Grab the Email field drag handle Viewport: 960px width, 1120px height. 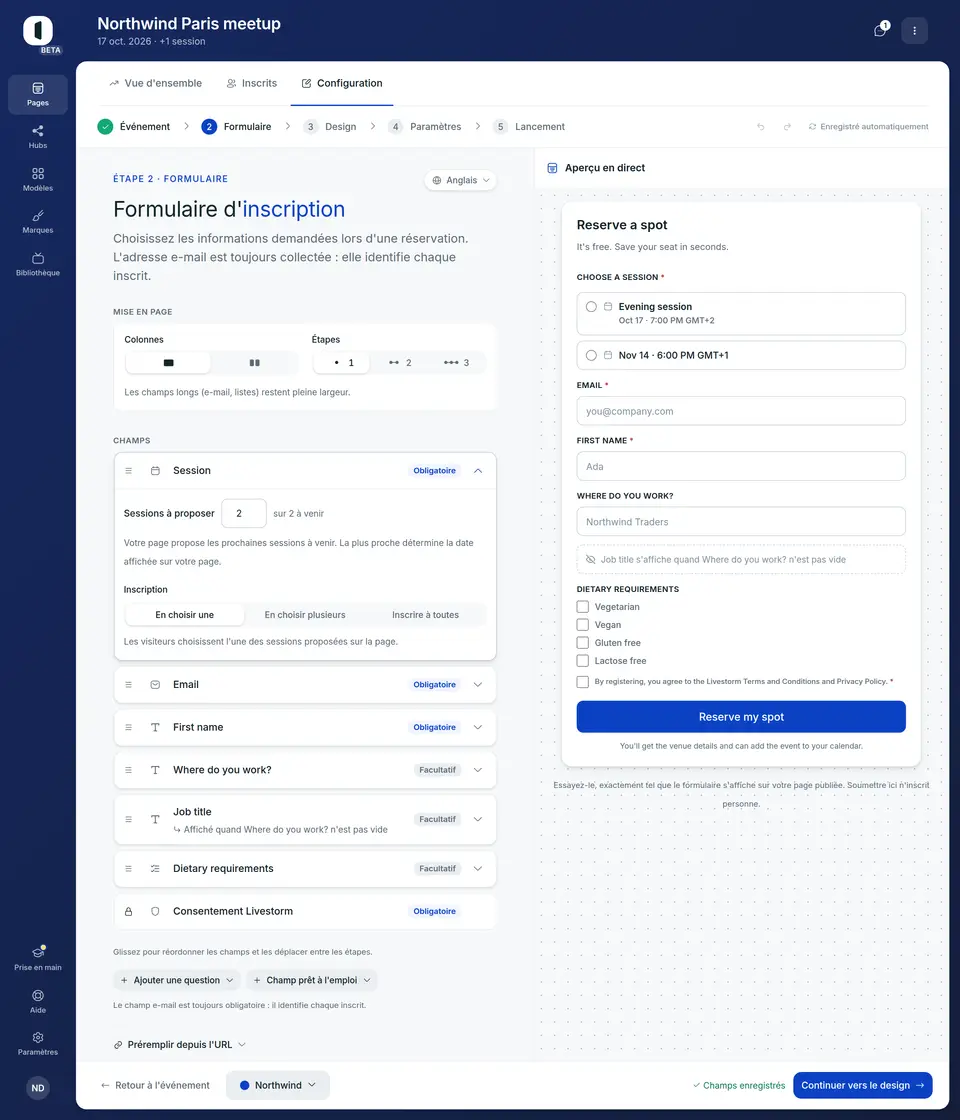pos(129,684)
